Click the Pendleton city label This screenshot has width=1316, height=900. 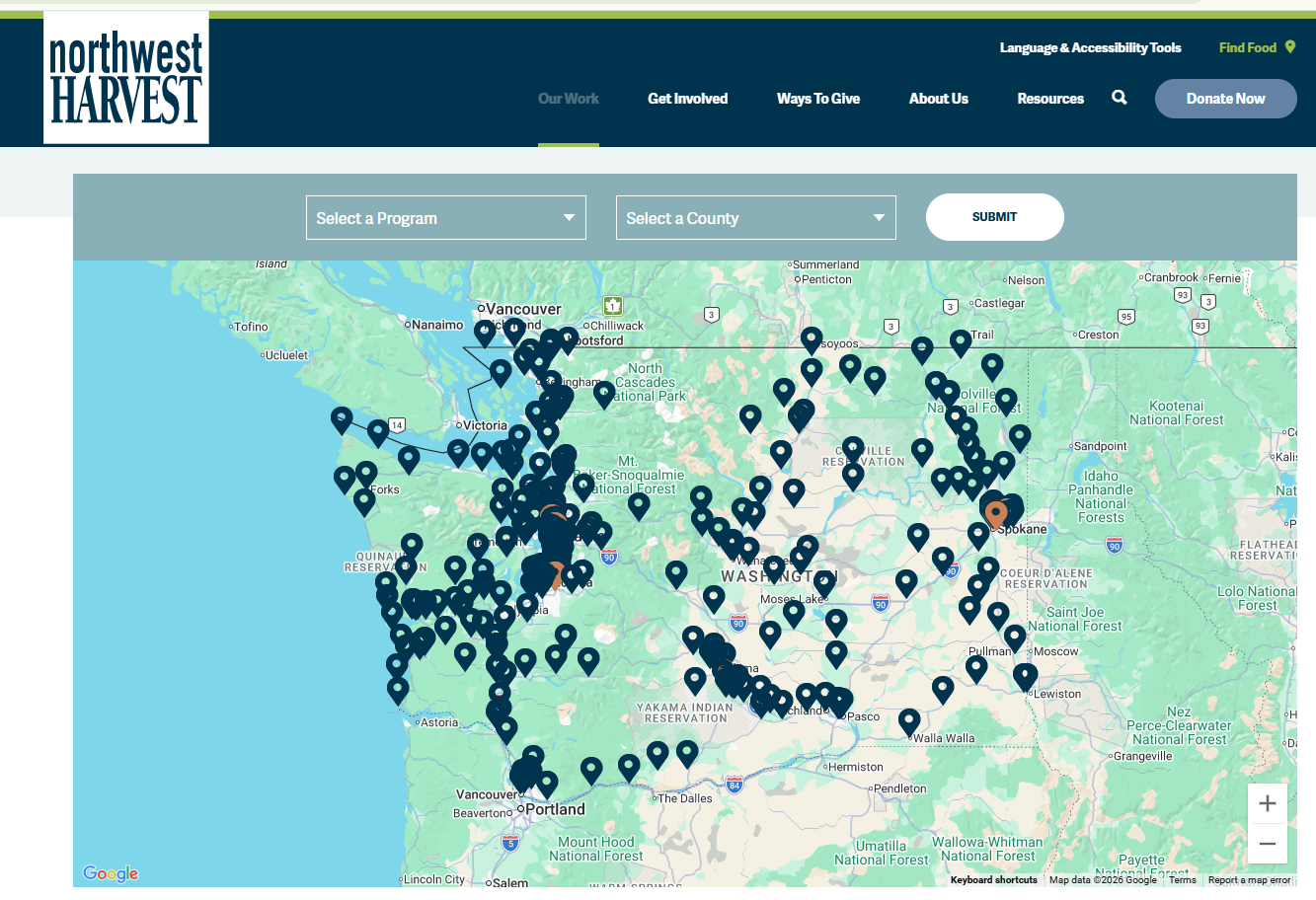click(900, 788)
